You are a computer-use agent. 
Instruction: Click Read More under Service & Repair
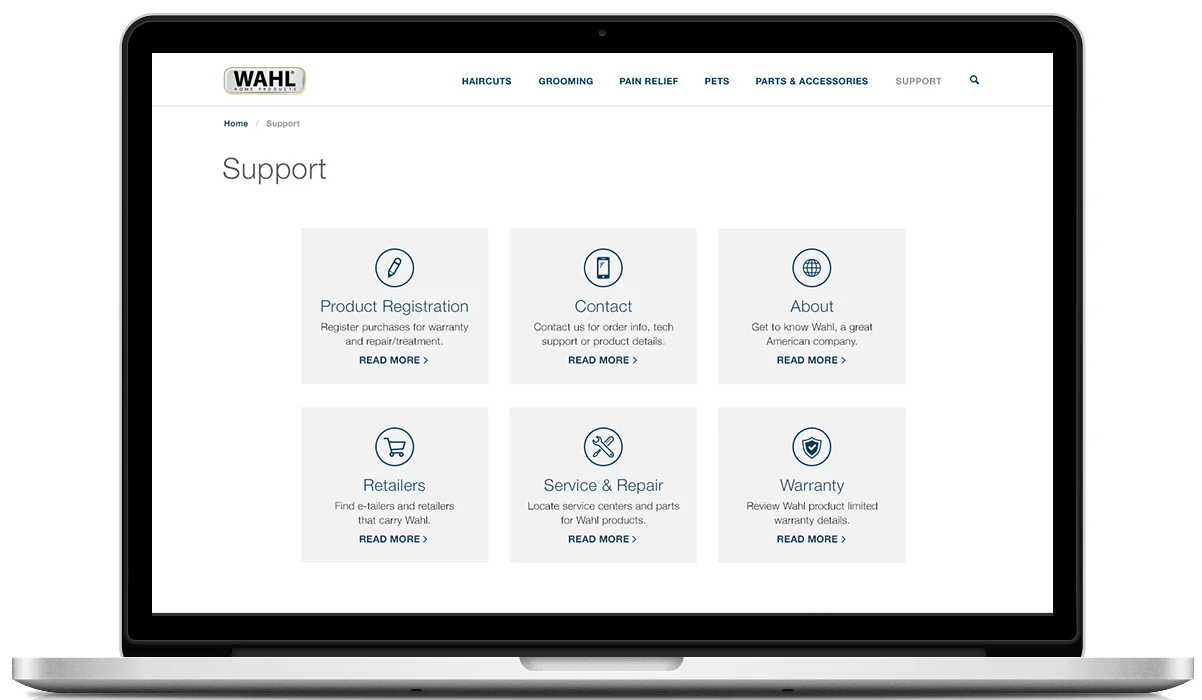click(x=603, y=539)
